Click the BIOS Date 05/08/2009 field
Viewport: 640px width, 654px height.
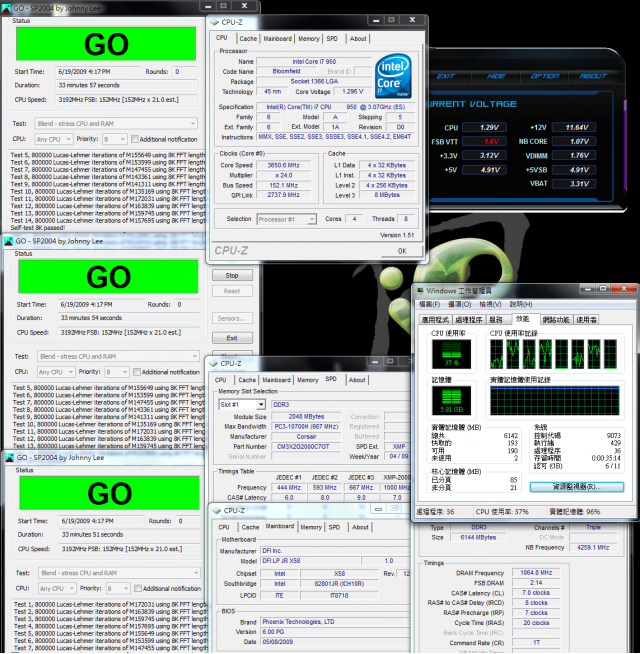coord(336,641)
